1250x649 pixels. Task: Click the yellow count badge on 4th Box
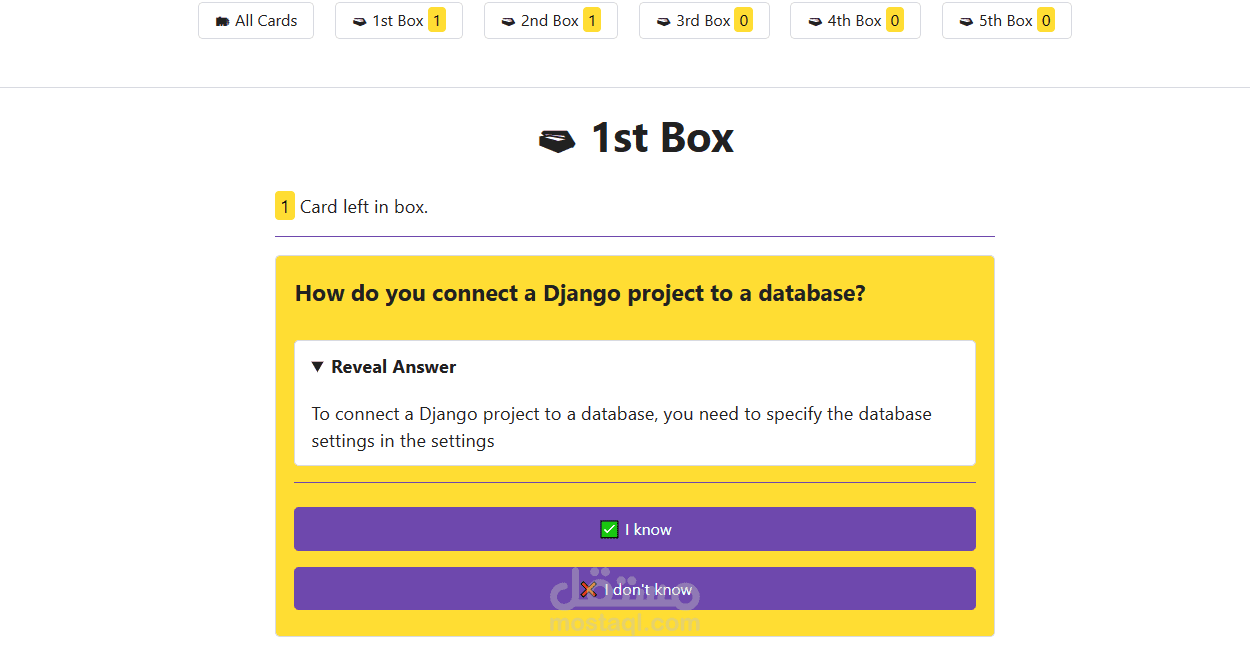click(894, 21)
